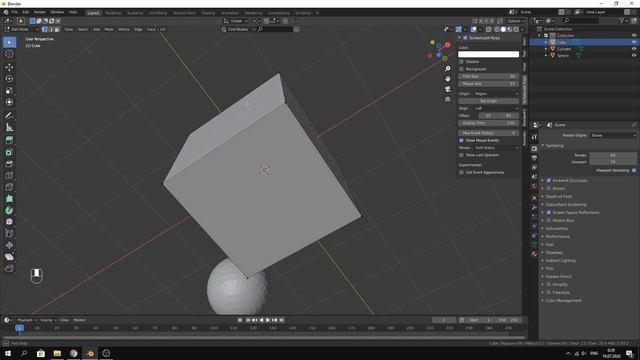640x360 pixels.
Task: Click the navigation gizmo red X axis
Action: pyautogui.click(x=448, y=45)
